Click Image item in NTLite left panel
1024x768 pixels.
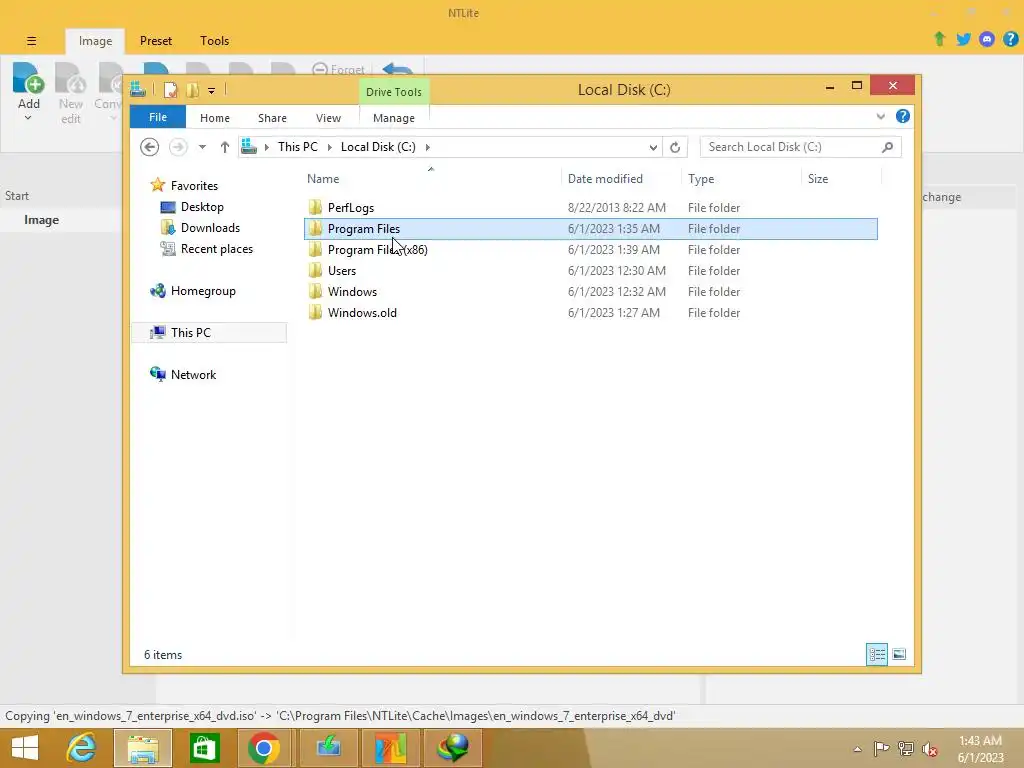41,220
